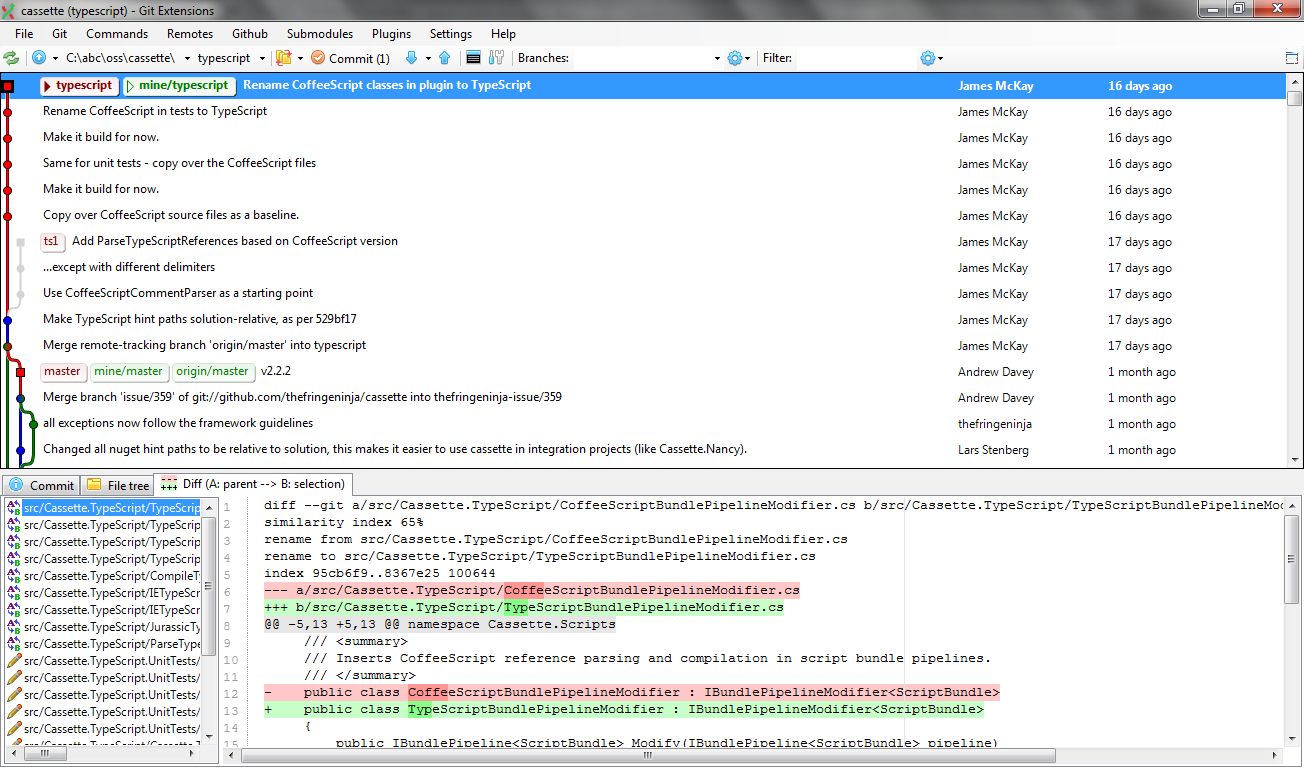The image size is (1304, 768).
Task: Expand the stash icon dropdown arrow
Action: [x=300, y=58]
